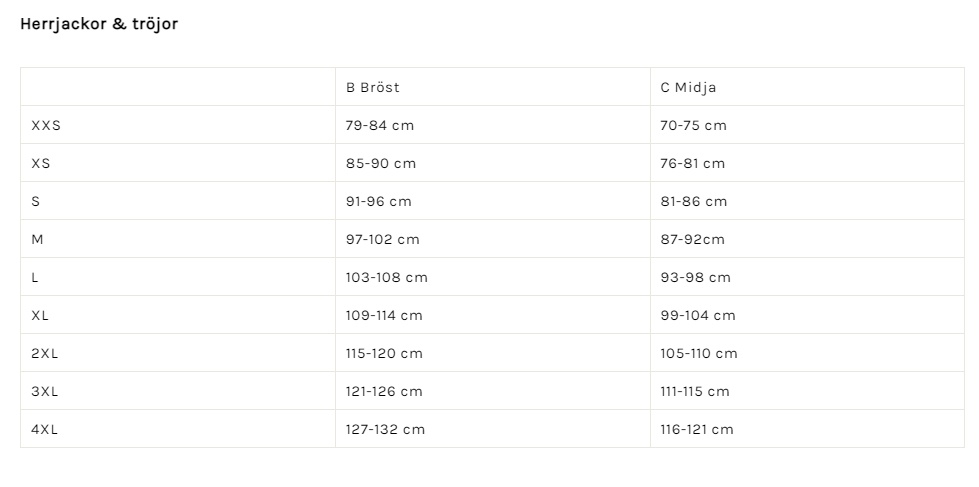The height and width of the screenshot is (487, 979).
Task: Click the 87-92cm waist cell
Action: (693, 239)
